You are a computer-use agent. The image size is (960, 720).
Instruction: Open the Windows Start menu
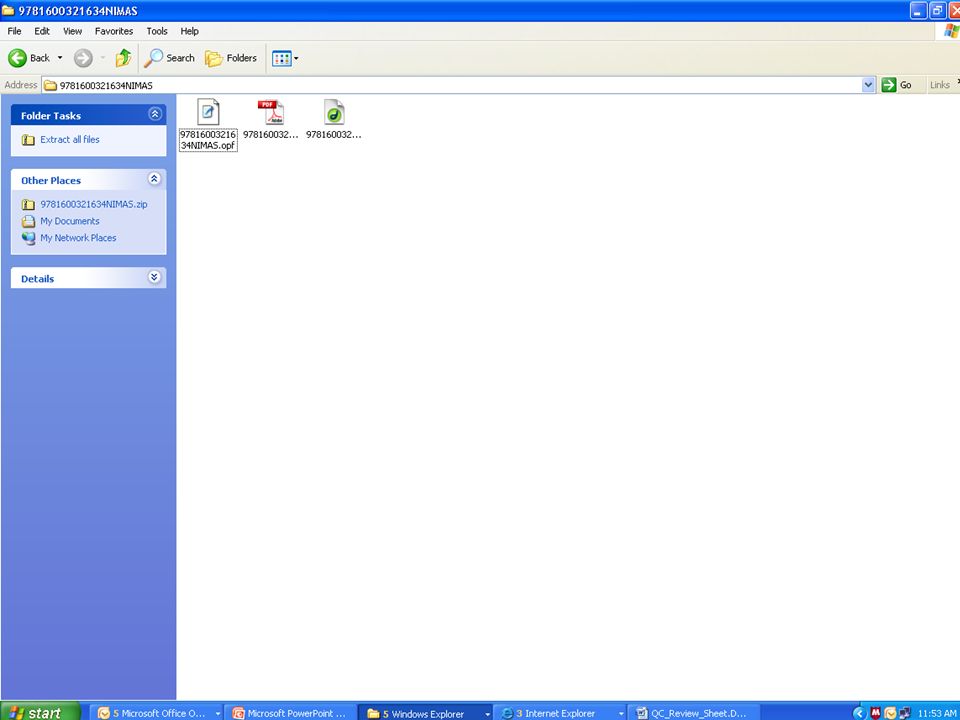click(40, 712)
